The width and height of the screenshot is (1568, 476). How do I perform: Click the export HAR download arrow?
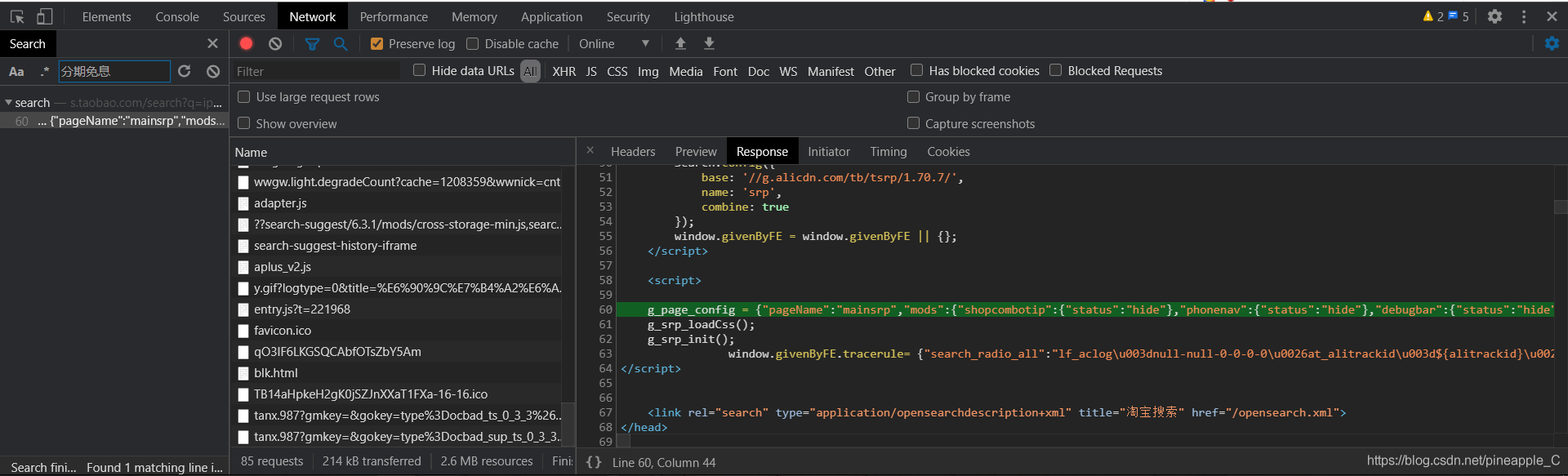point(709,43)
